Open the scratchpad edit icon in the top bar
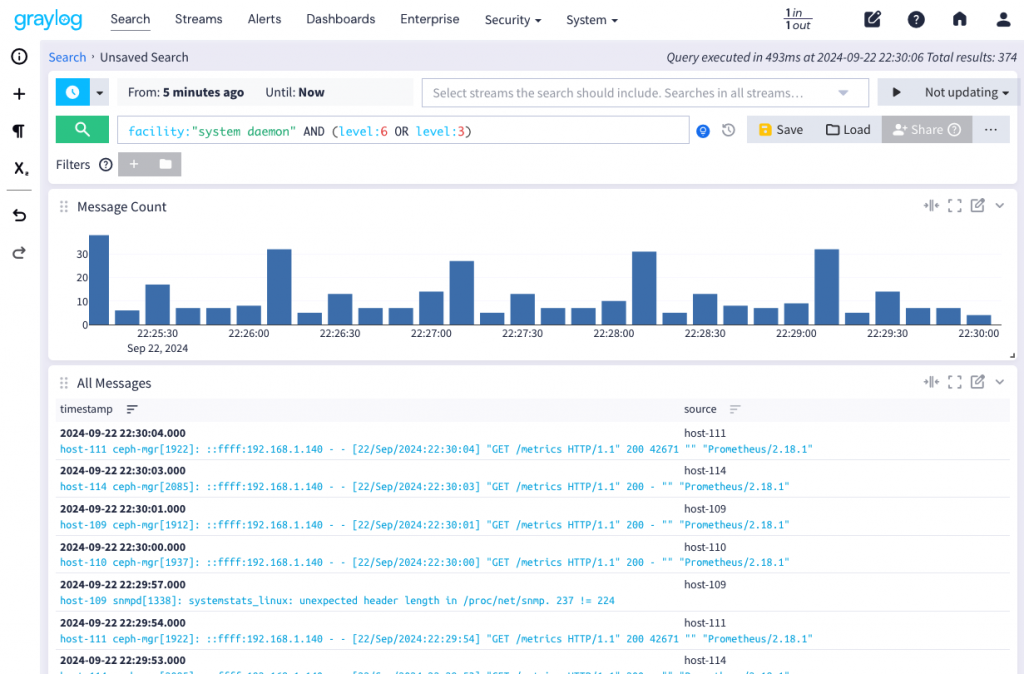The image size is (1024, 674). (872, 20)
